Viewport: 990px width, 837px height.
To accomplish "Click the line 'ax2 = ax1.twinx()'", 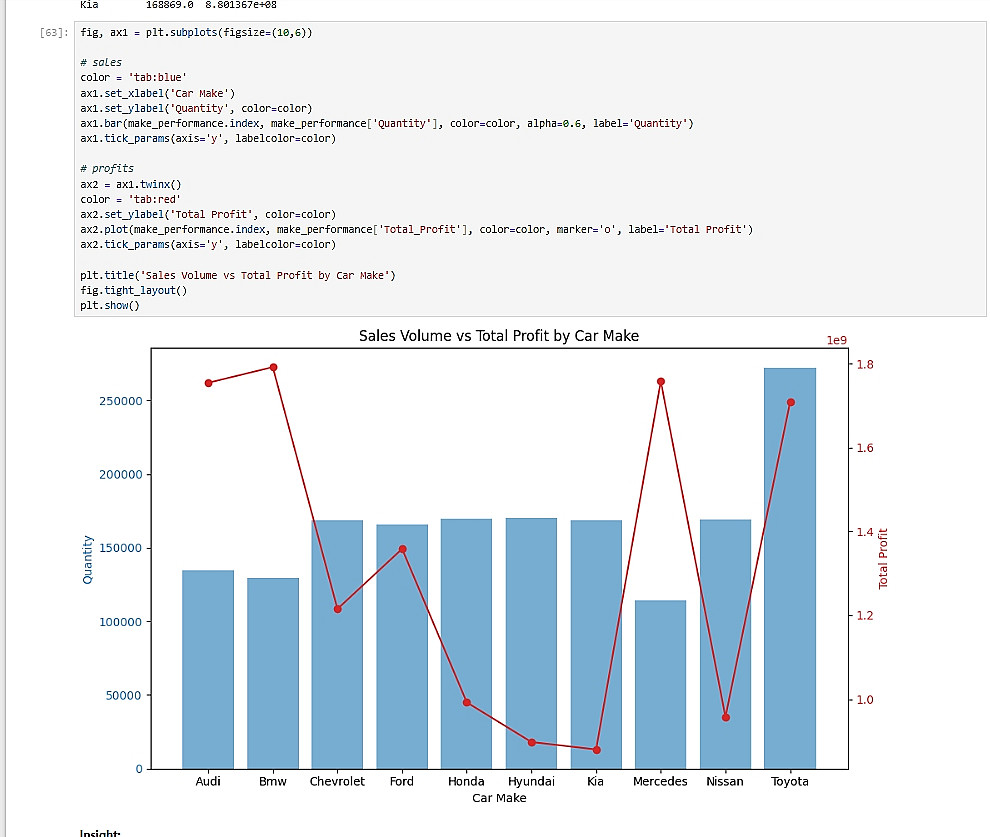I will coord(131,184).
